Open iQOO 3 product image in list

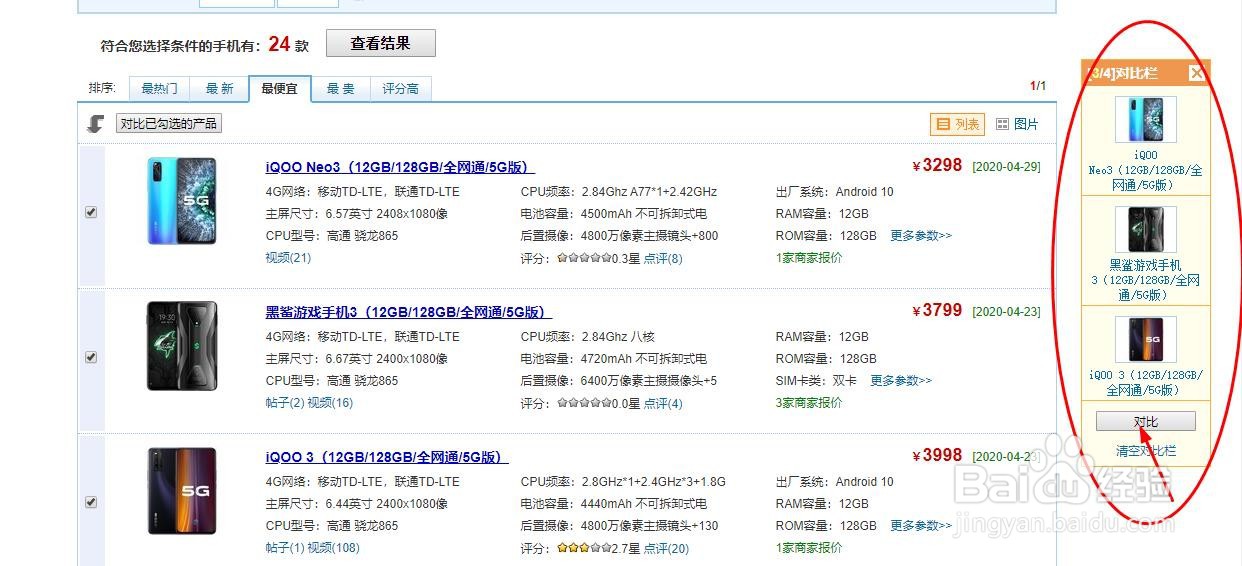(x=181, y=491)
